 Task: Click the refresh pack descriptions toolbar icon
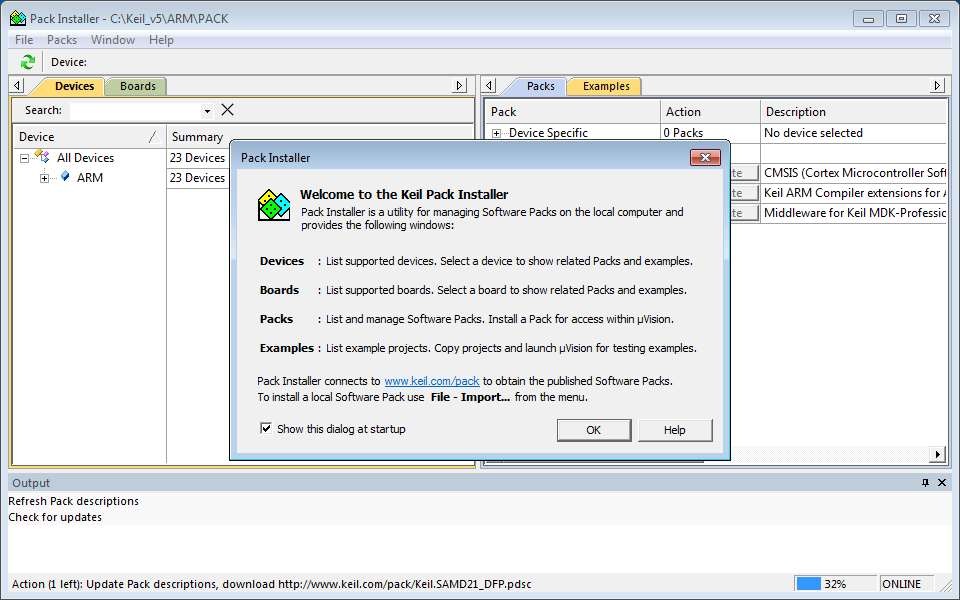click(28, 62)
